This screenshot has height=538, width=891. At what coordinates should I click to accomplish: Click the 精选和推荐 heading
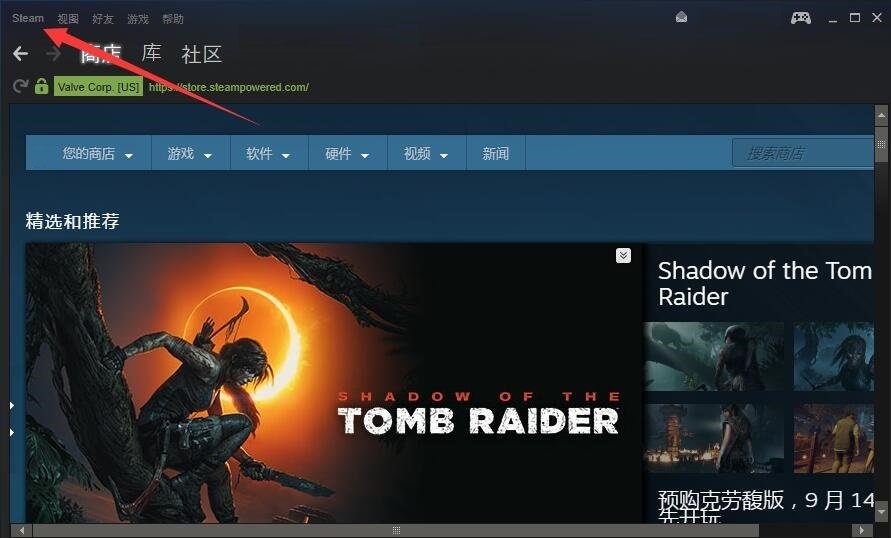click(72, 221)
